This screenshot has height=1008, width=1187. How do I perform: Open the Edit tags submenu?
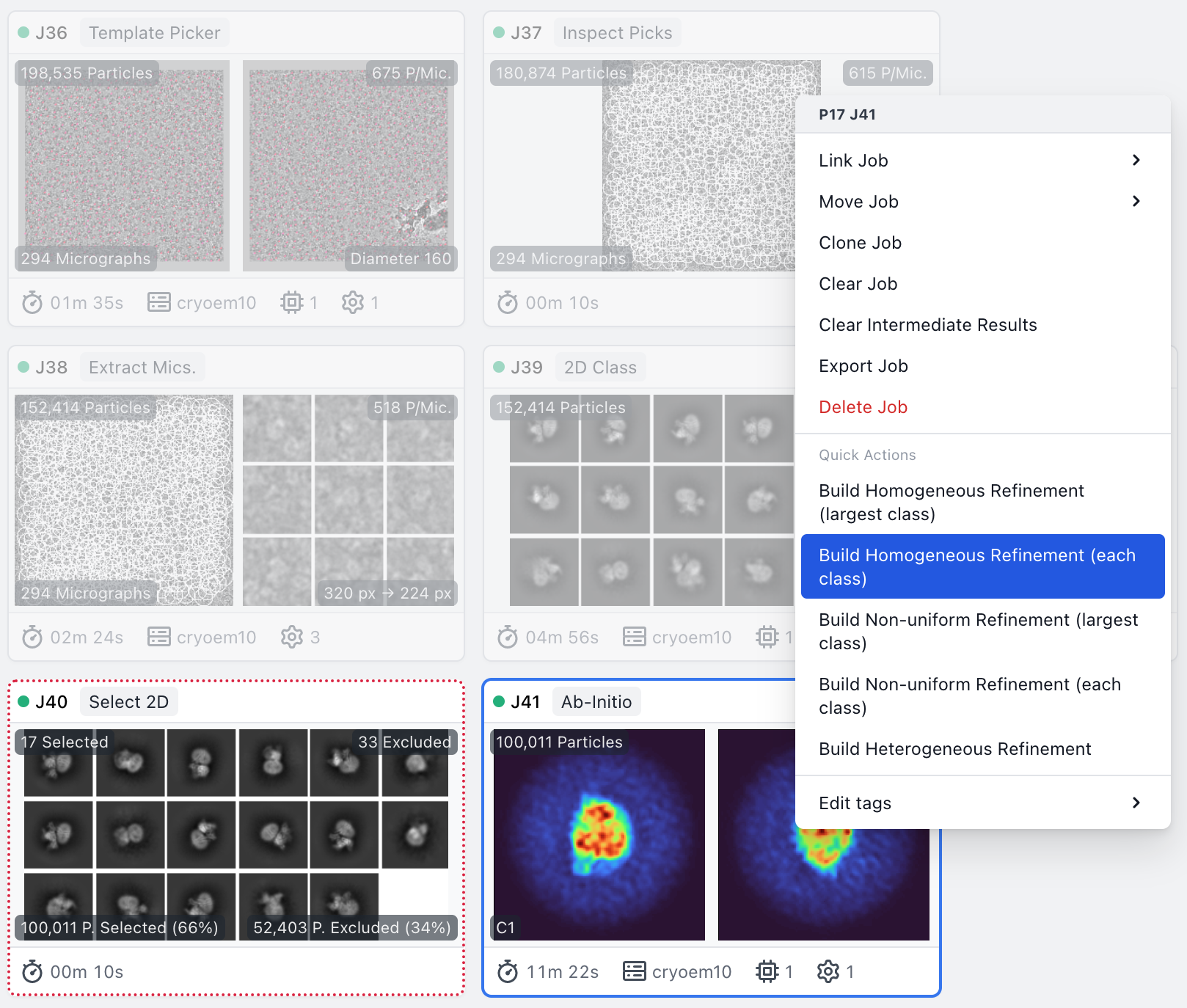click(x=1136, y=803)
